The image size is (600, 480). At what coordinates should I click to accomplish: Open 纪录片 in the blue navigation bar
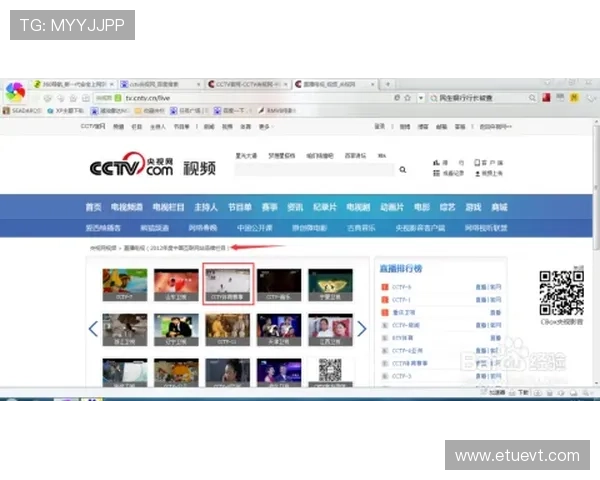[325, 207]
